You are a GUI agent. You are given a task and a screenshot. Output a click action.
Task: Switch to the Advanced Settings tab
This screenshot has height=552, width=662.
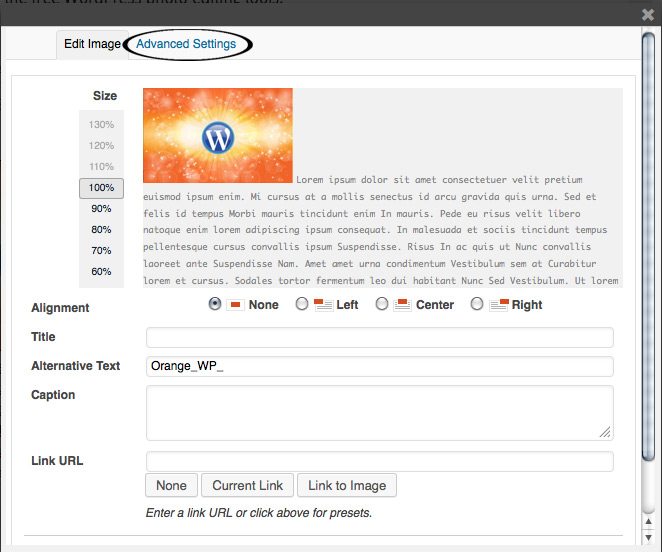point(186,44)
